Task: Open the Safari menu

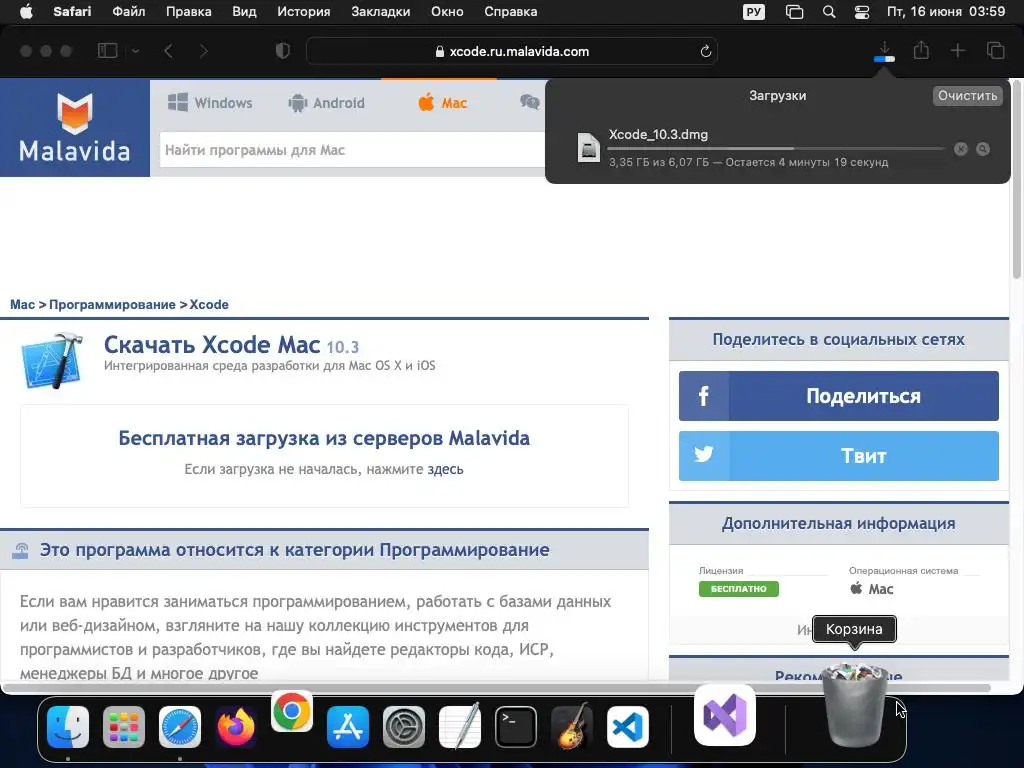Action: point(72,12)
